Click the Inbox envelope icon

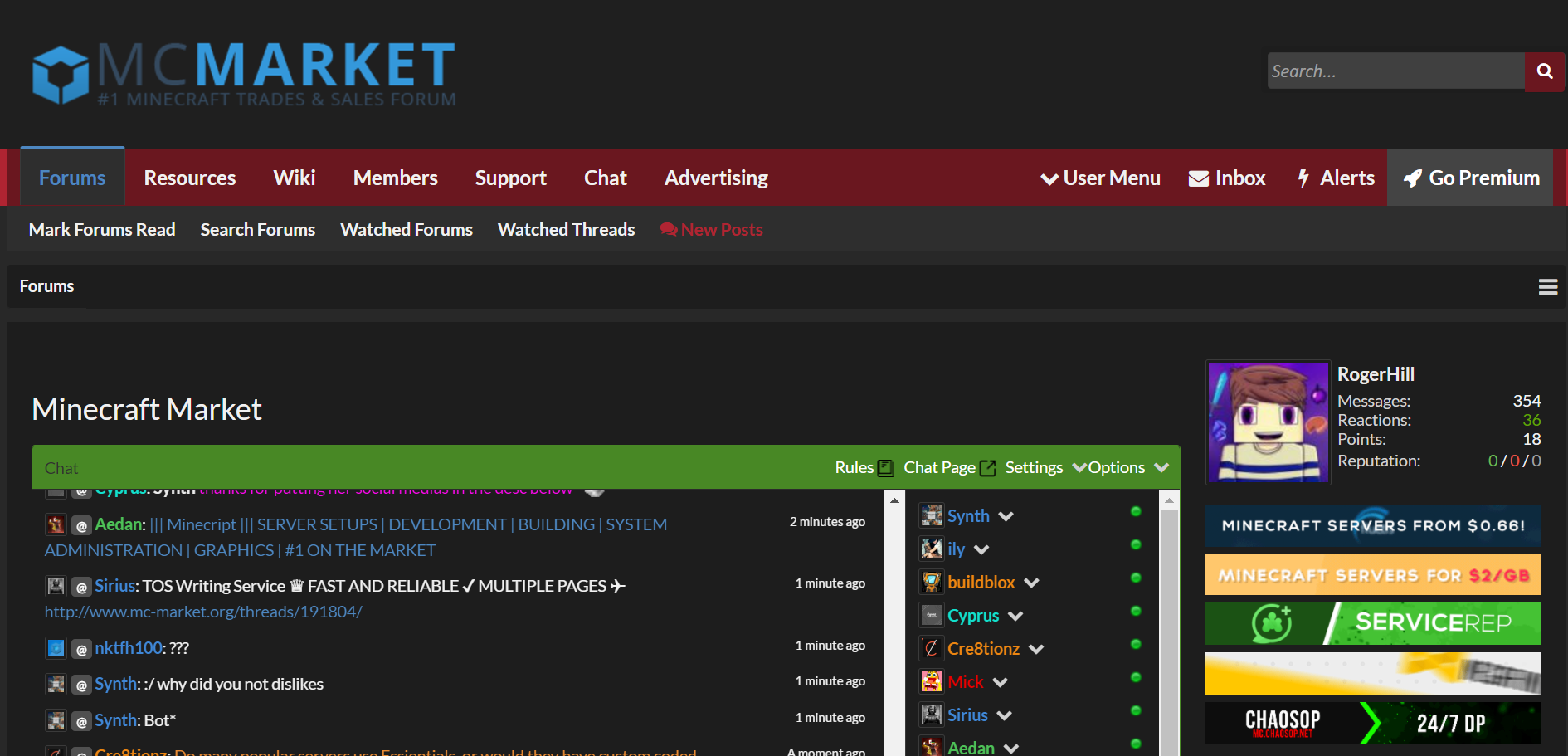[1198, 178]
